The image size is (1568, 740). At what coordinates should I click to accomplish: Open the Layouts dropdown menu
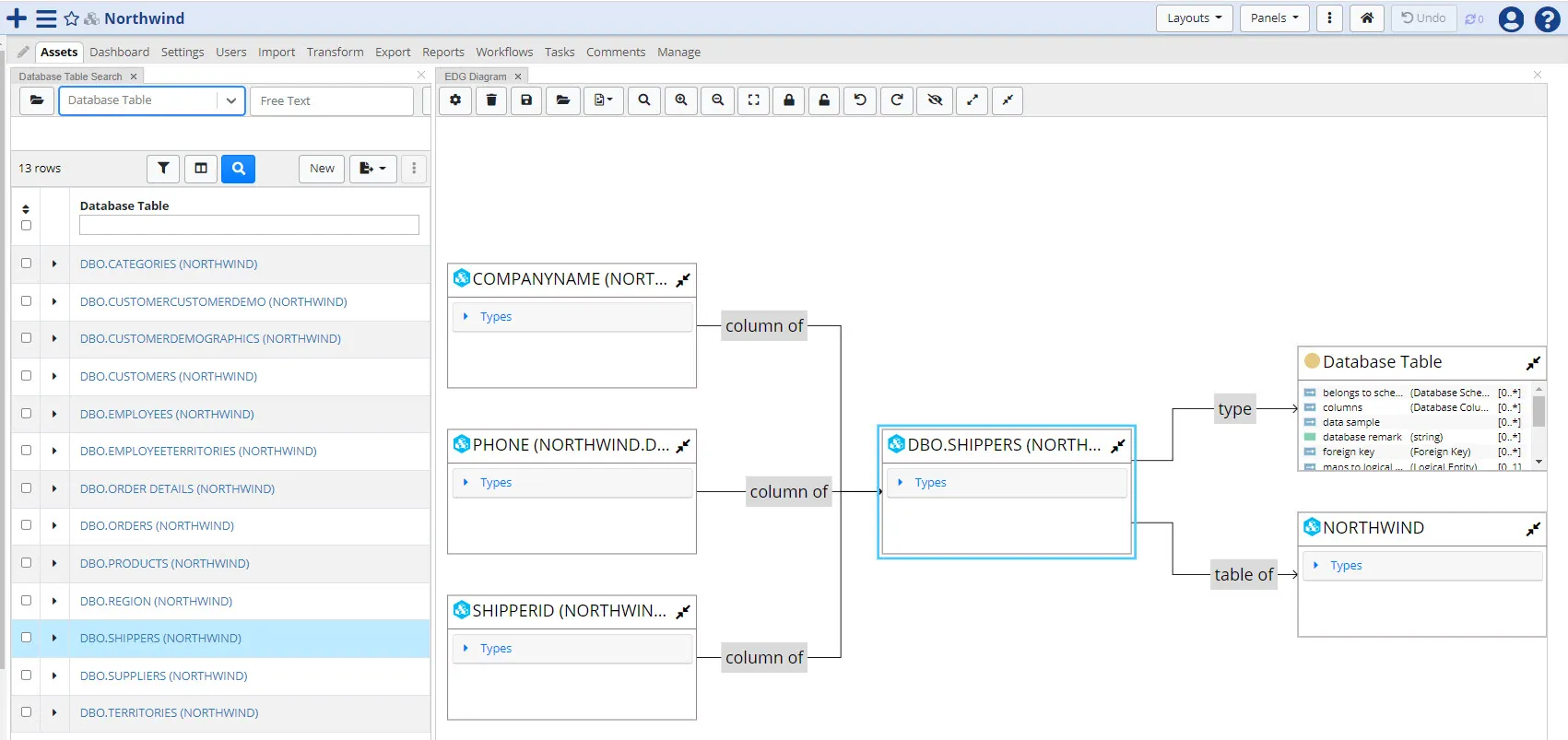click(1194, 18)
